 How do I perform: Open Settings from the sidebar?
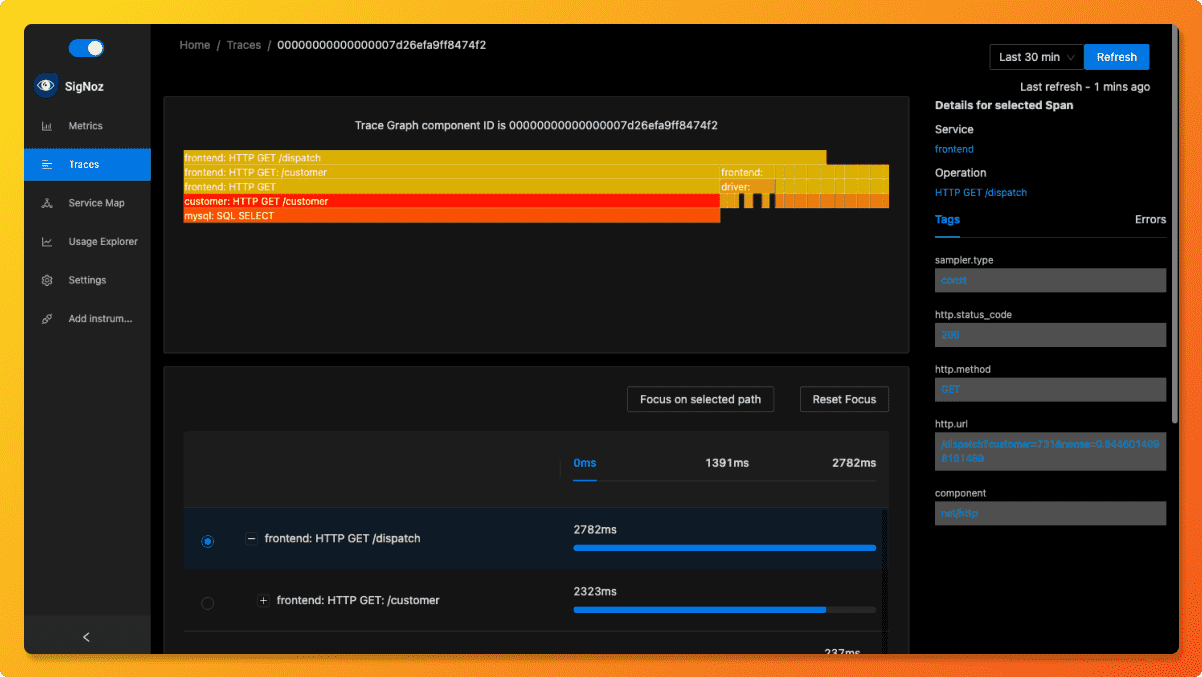[87, 280]
